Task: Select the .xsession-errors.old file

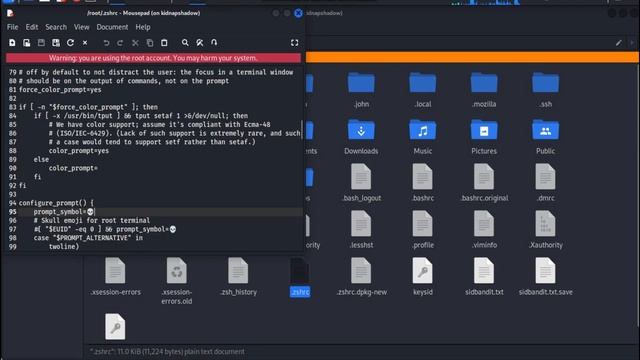Action: tap(177, 282)
